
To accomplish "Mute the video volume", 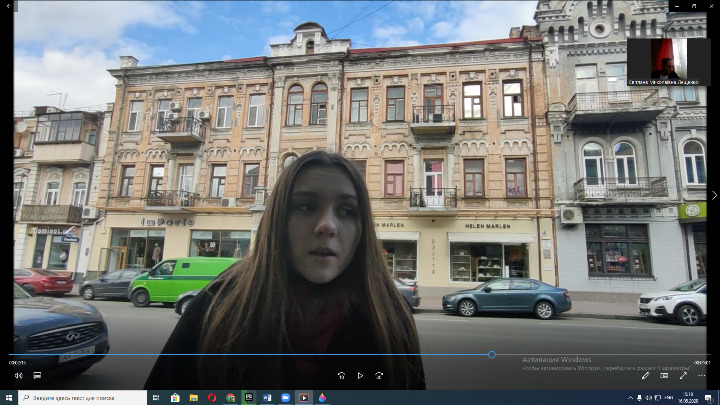I will coord(18,376).
